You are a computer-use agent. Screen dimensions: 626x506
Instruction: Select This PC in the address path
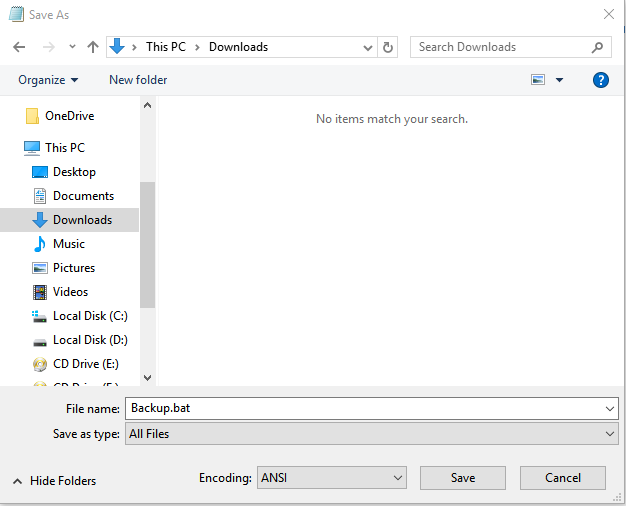click(166, 47)
